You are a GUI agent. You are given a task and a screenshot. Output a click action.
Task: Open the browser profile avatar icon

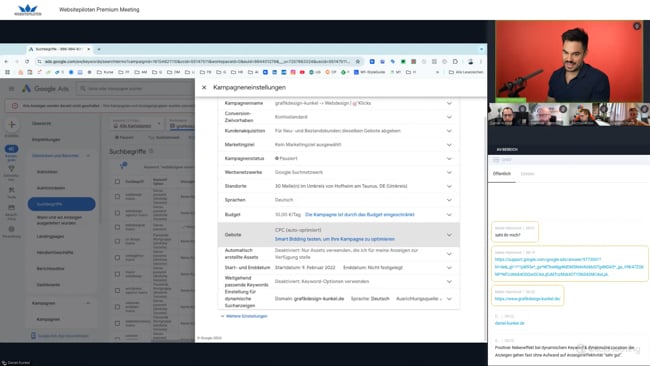(x=470, y=61)
